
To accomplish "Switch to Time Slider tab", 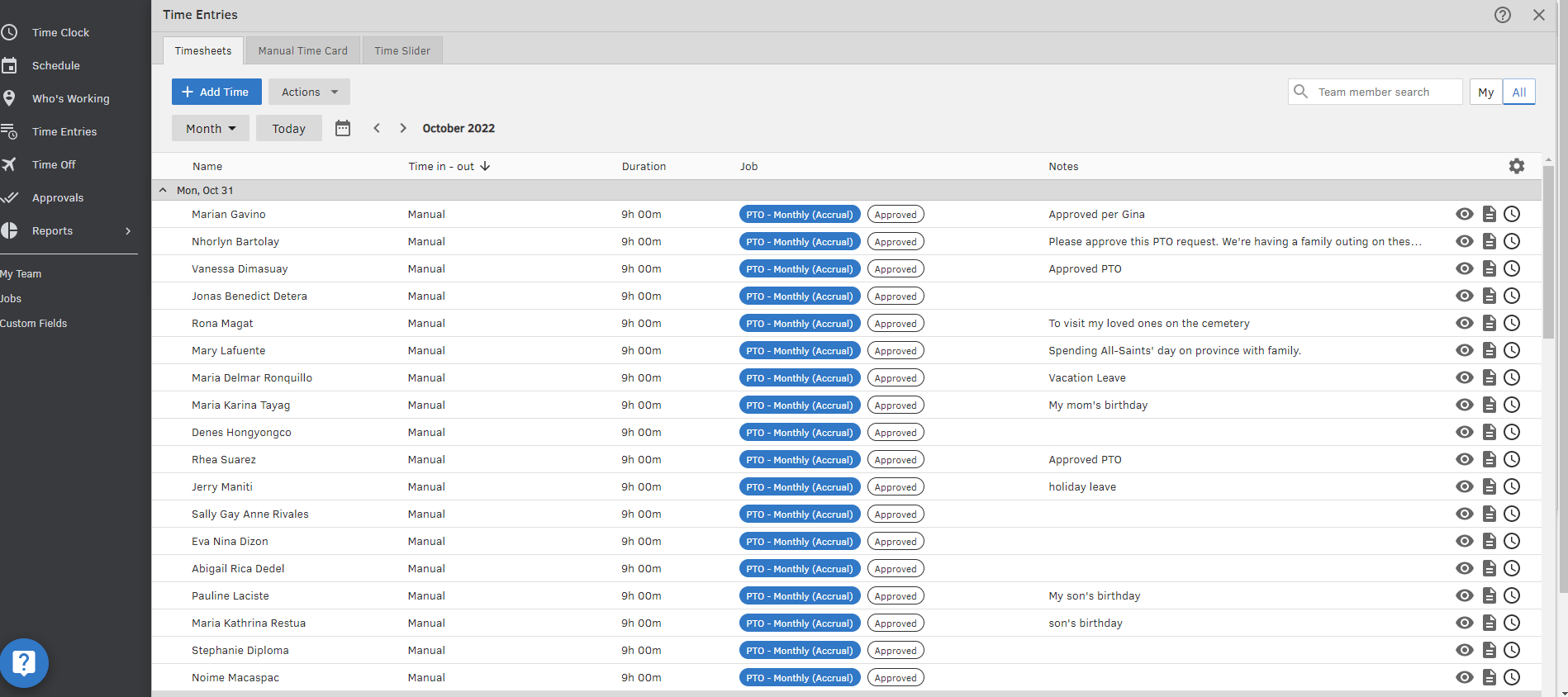I will coord(402,51).
